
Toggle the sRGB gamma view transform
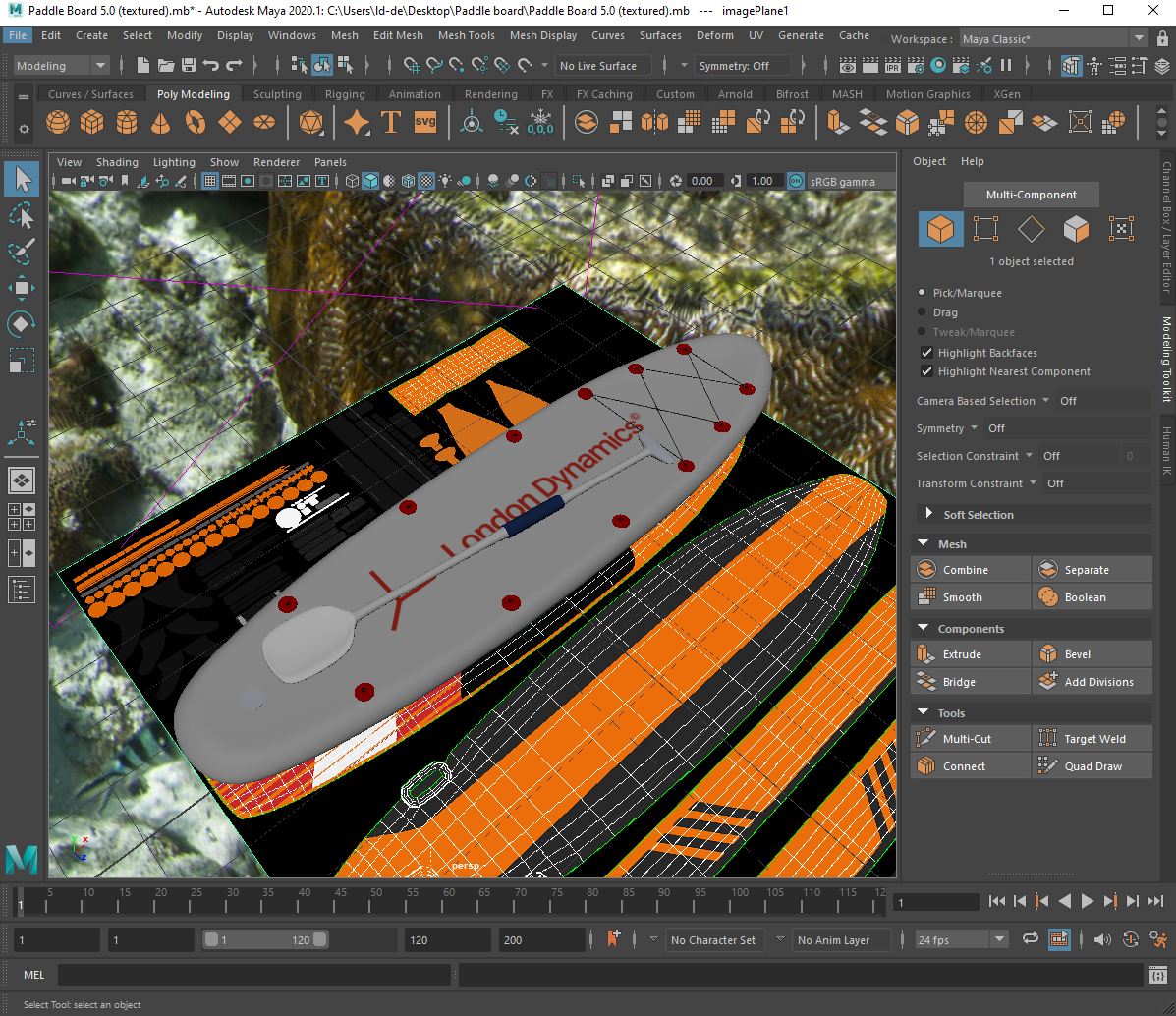click(x=796, y=181)
